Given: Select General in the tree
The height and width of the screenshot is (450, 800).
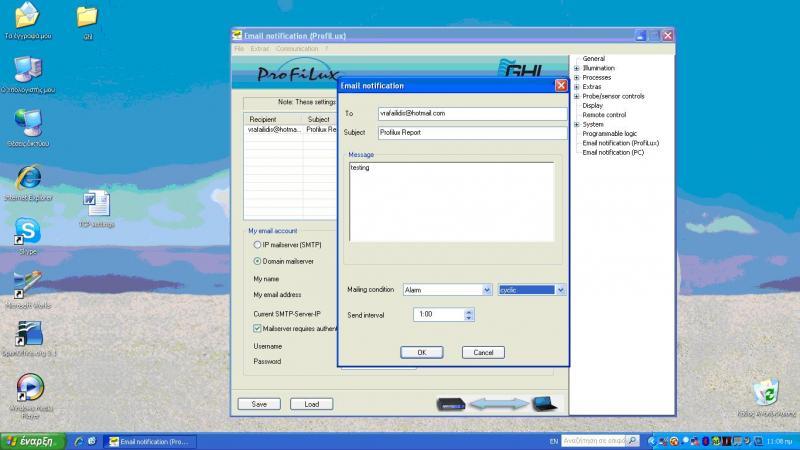Looking at the screenshot, I should [x=593, y=59].
